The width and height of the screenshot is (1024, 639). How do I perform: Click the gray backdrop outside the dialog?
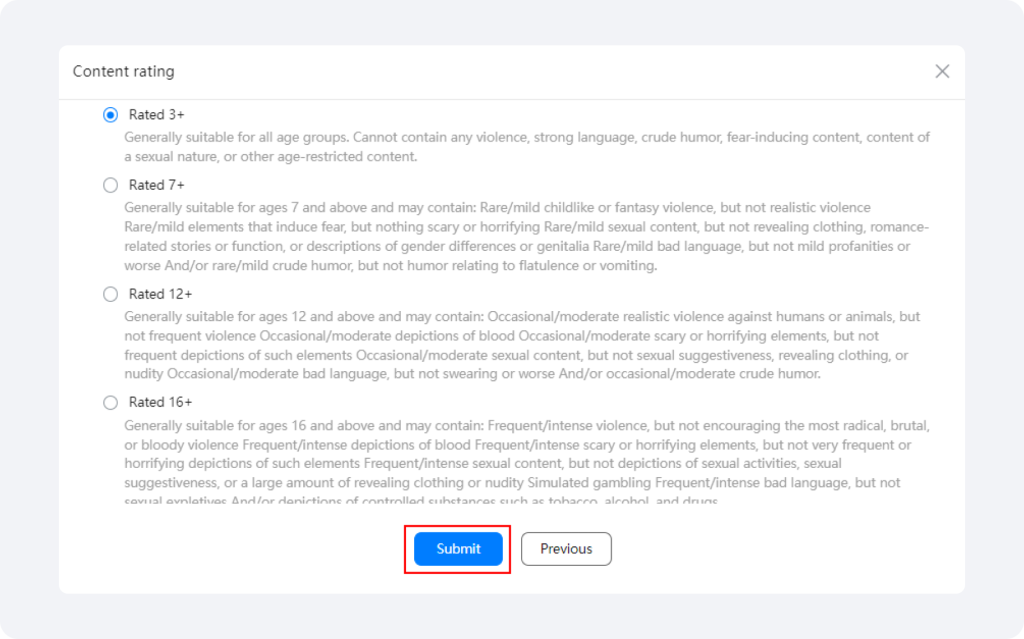coord(29,327)
